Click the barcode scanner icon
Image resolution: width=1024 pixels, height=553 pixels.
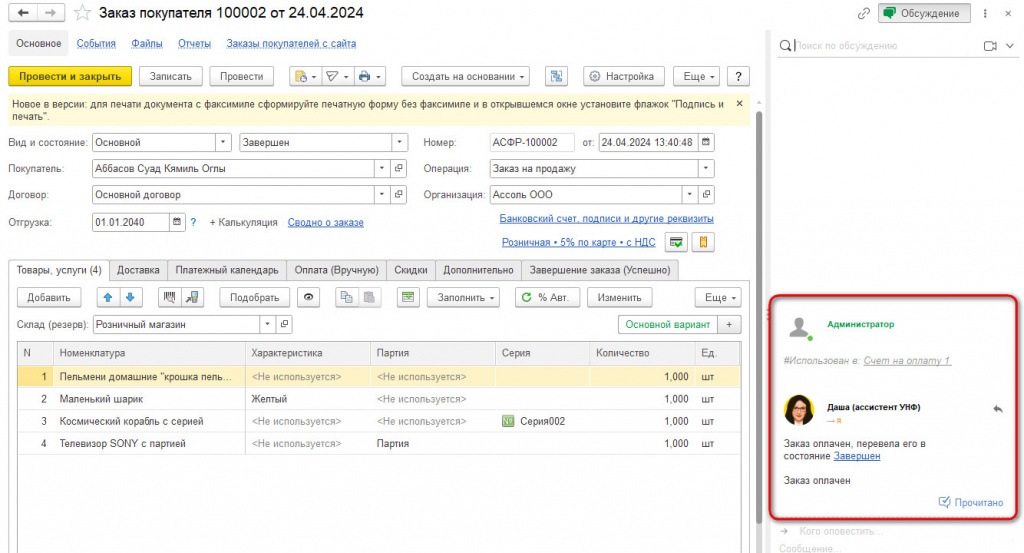point(170,297)
